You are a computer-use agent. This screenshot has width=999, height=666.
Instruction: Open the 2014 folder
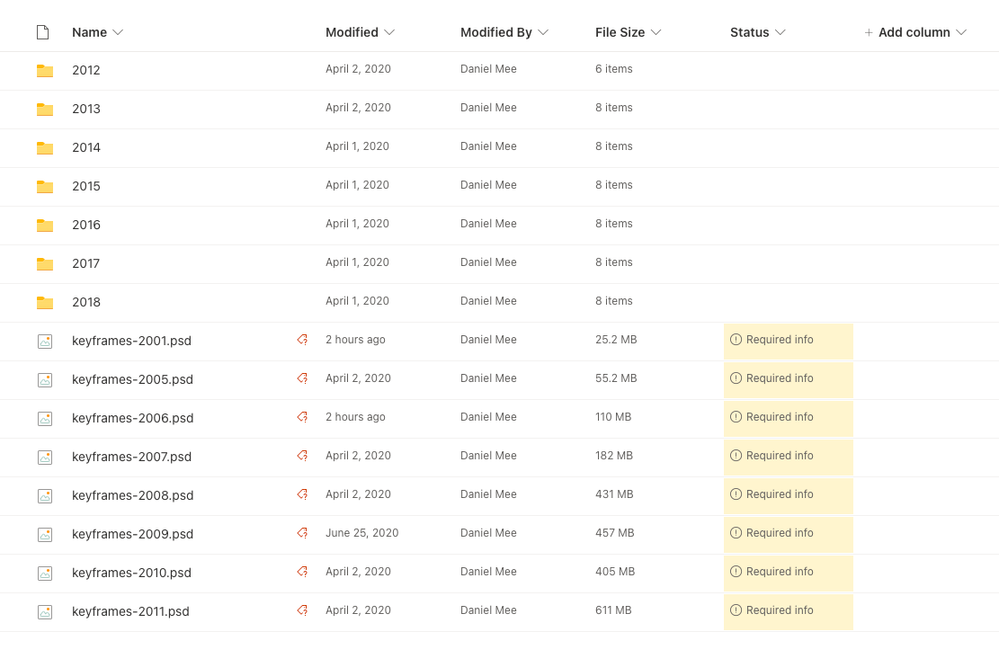[86, 148]
